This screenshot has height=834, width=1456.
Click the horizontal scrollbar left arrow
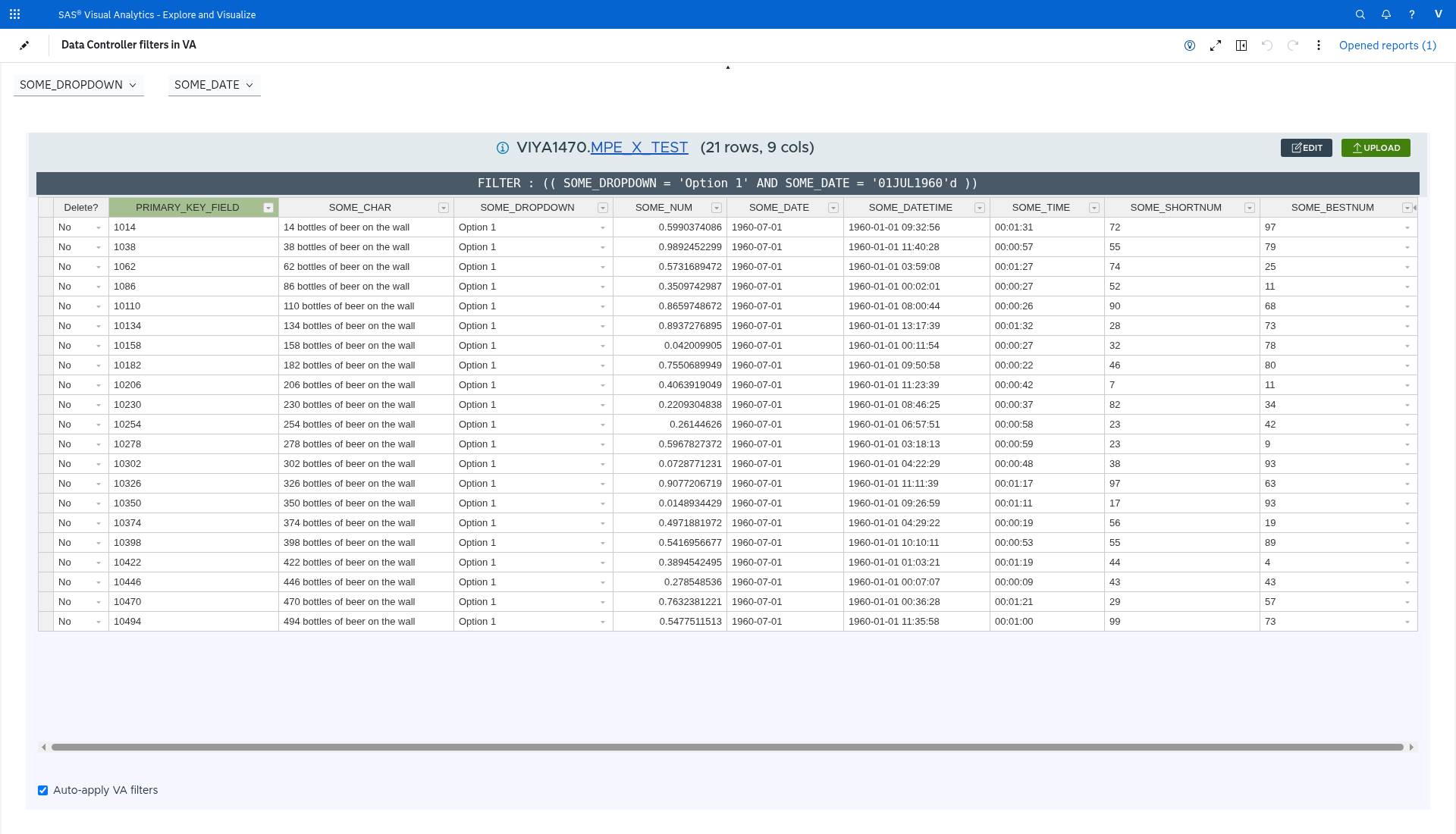click(x=44, y=748)
